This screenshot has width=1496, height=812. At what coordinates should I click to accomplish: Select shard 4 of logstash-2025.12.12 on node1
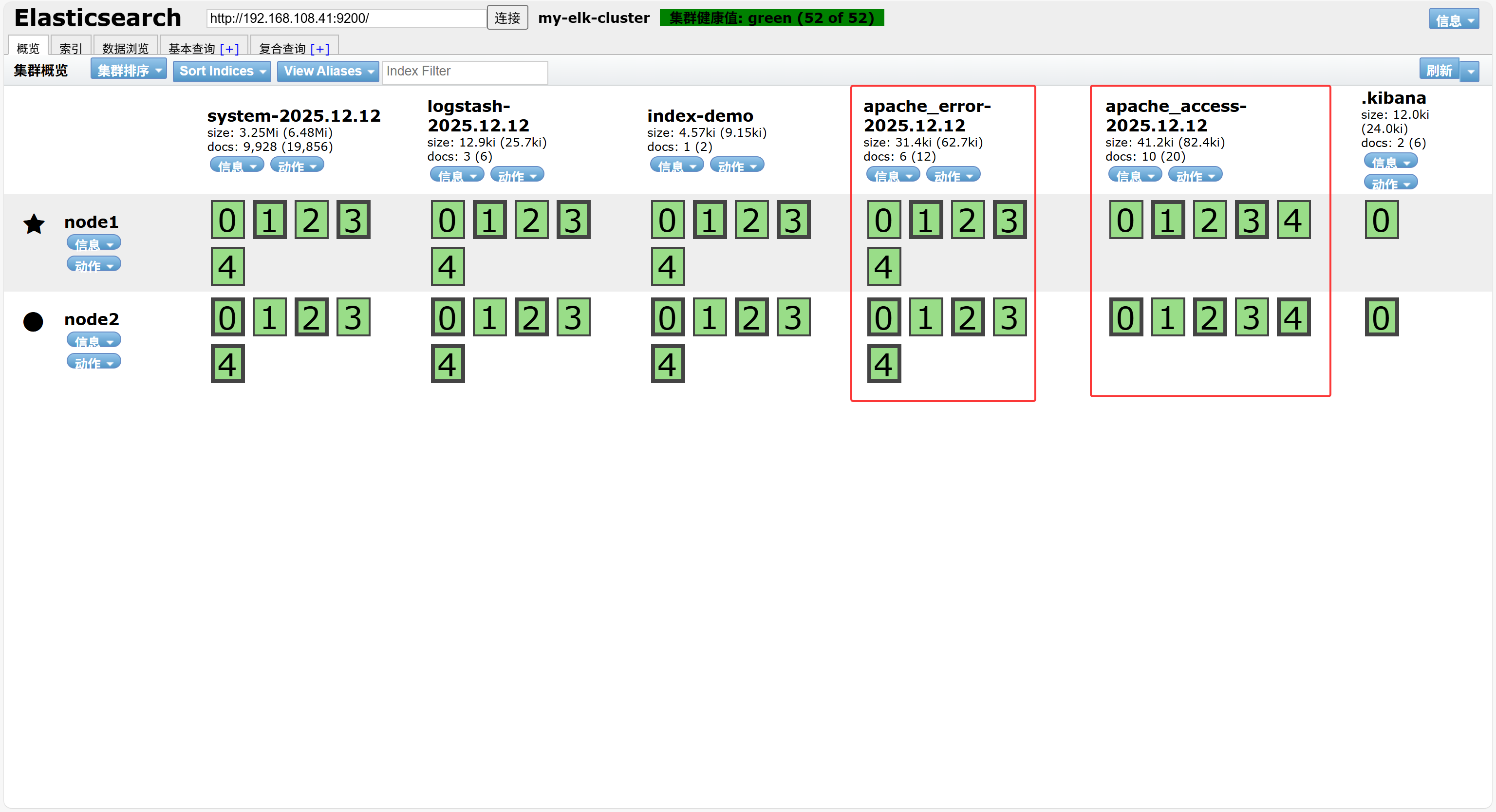[x=448, y=266]
